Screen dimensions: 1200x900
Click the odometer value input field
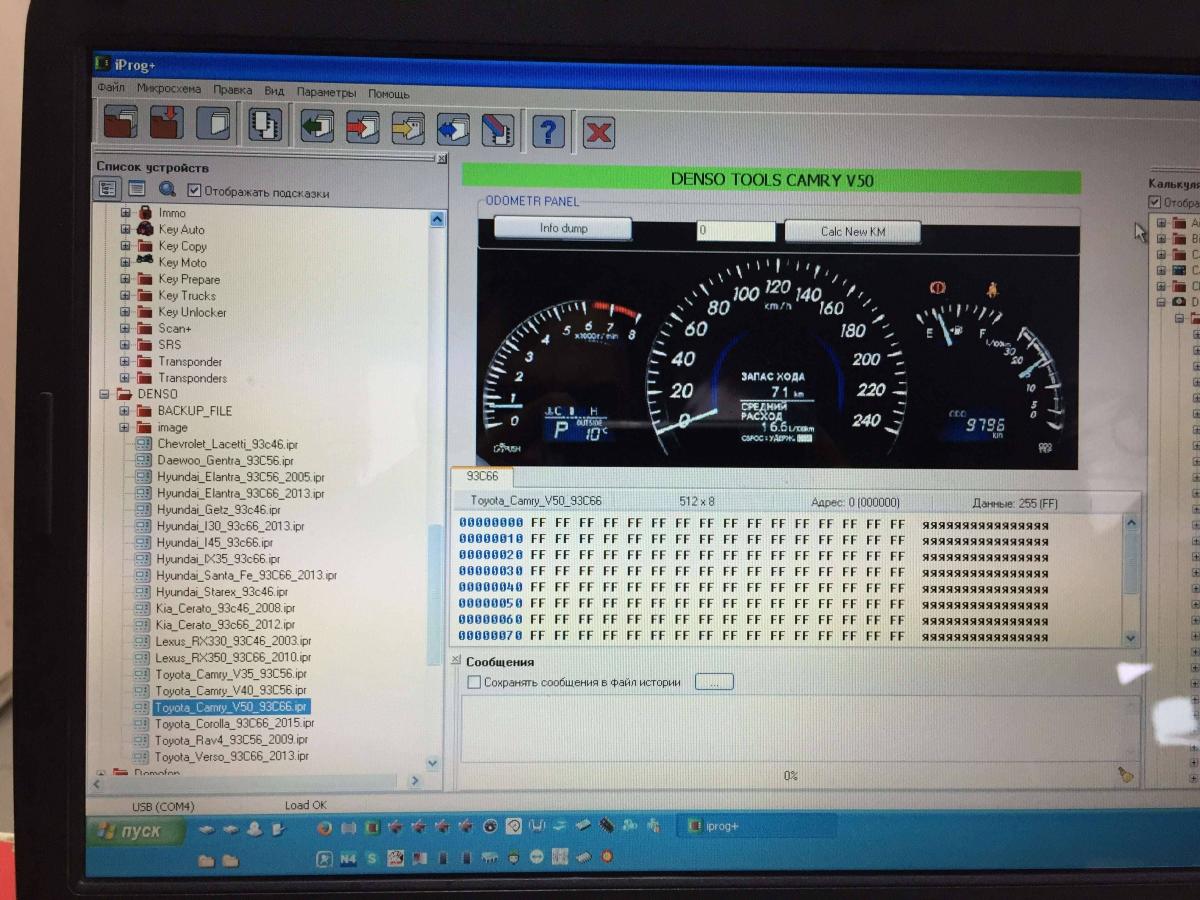[x=736, y=231]
